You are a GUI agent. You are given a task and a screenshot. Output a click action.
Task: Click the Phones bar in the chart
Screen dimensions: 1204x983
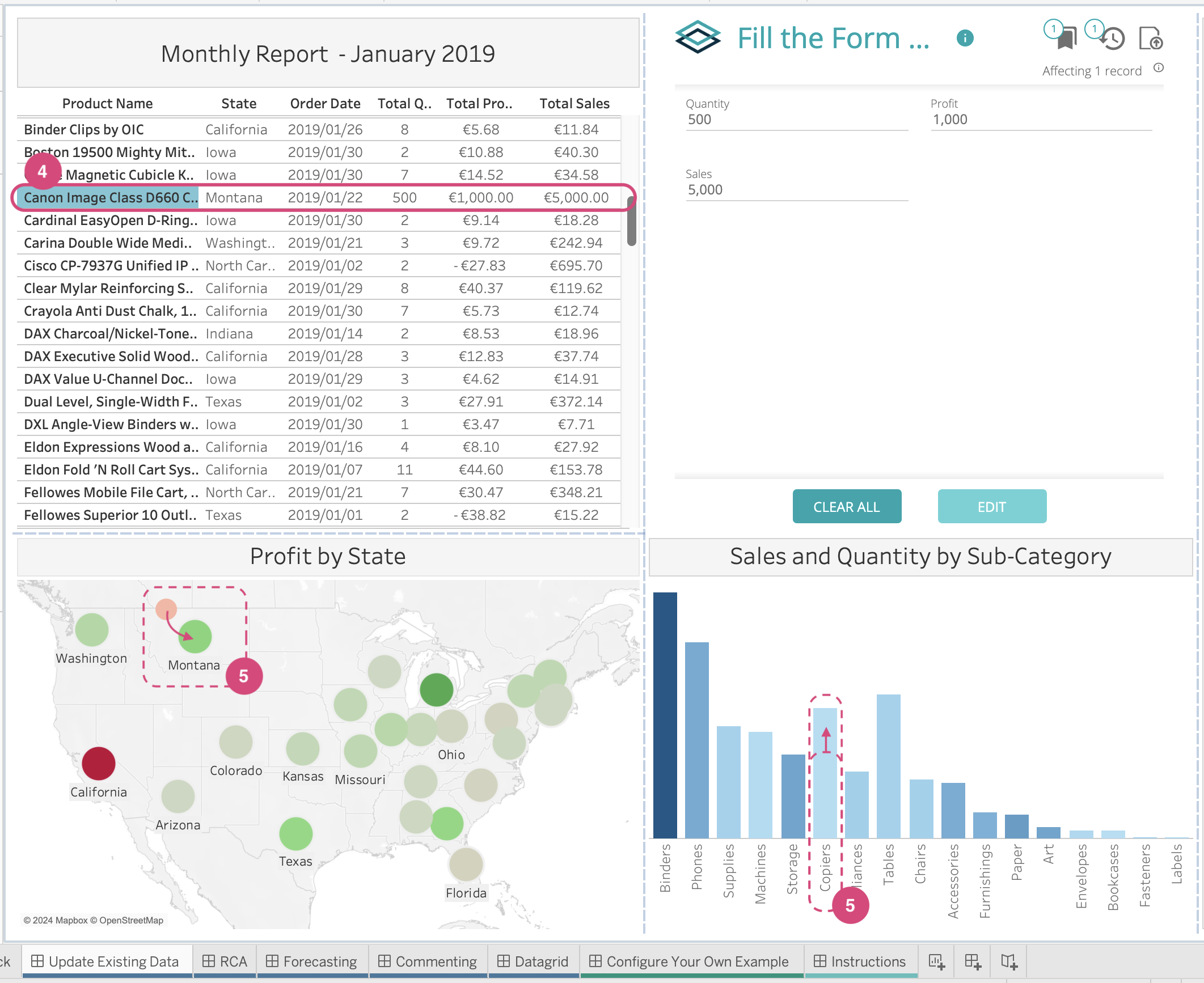pyautogui.click(x=697, y=740)
